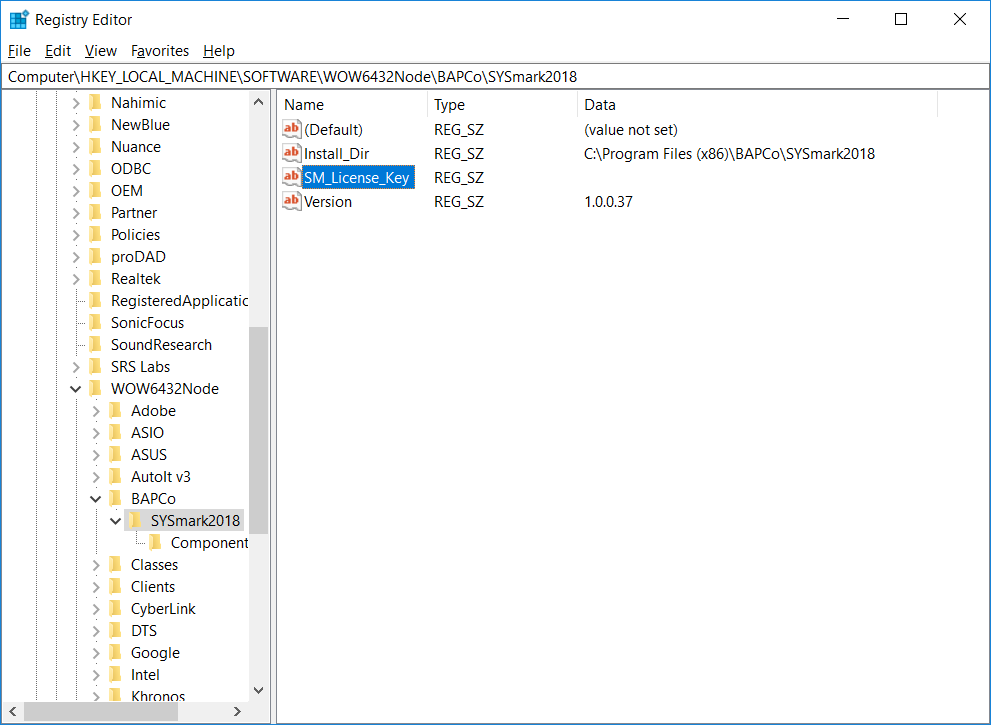Viewport: 991px width, 725px height.
Task: Click the SM_License_Key string value icon
Action: (291, 178)
